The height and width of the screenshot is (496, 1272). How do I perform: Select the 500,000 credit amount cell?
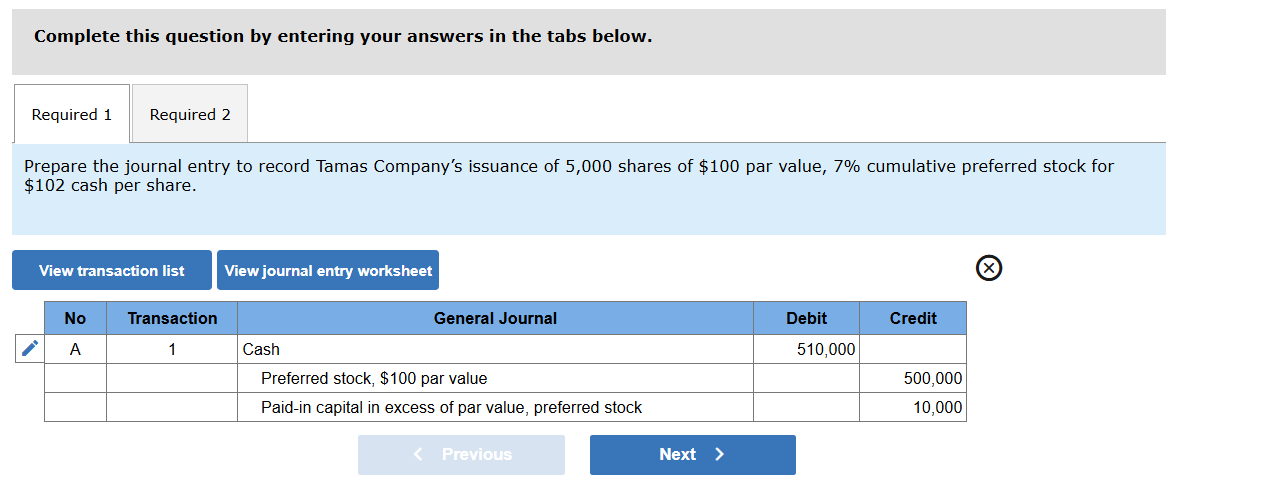point(913,378)
